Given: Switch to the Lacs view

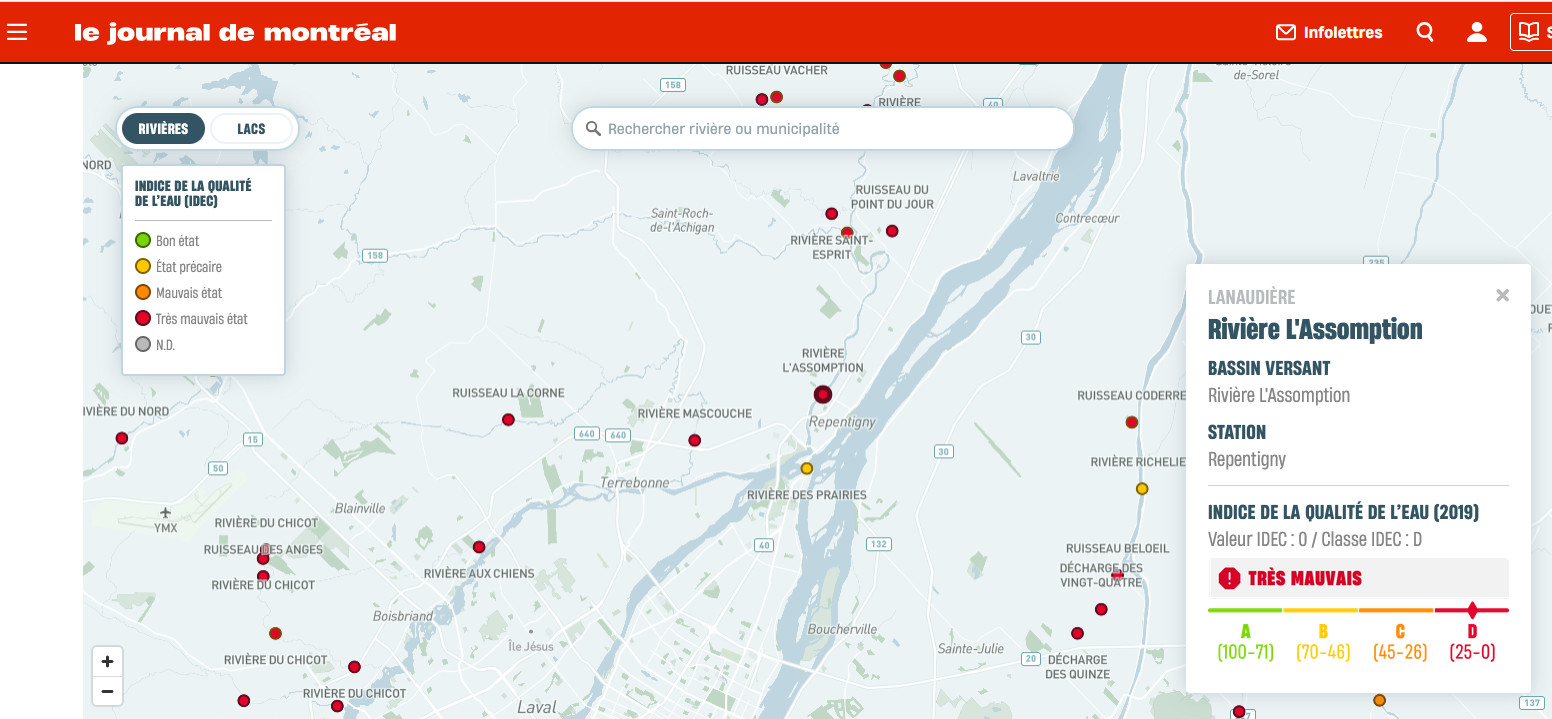Looking at the screenshot, I should click(251, 129).
